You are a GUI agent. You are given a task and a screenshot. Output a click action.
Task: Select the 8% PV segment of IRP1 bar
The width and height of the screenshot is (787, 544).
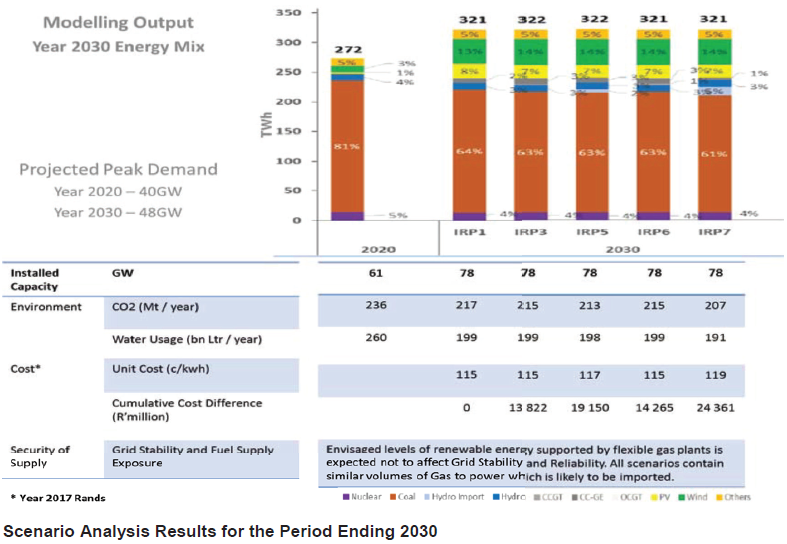click(x=469, y=71)
